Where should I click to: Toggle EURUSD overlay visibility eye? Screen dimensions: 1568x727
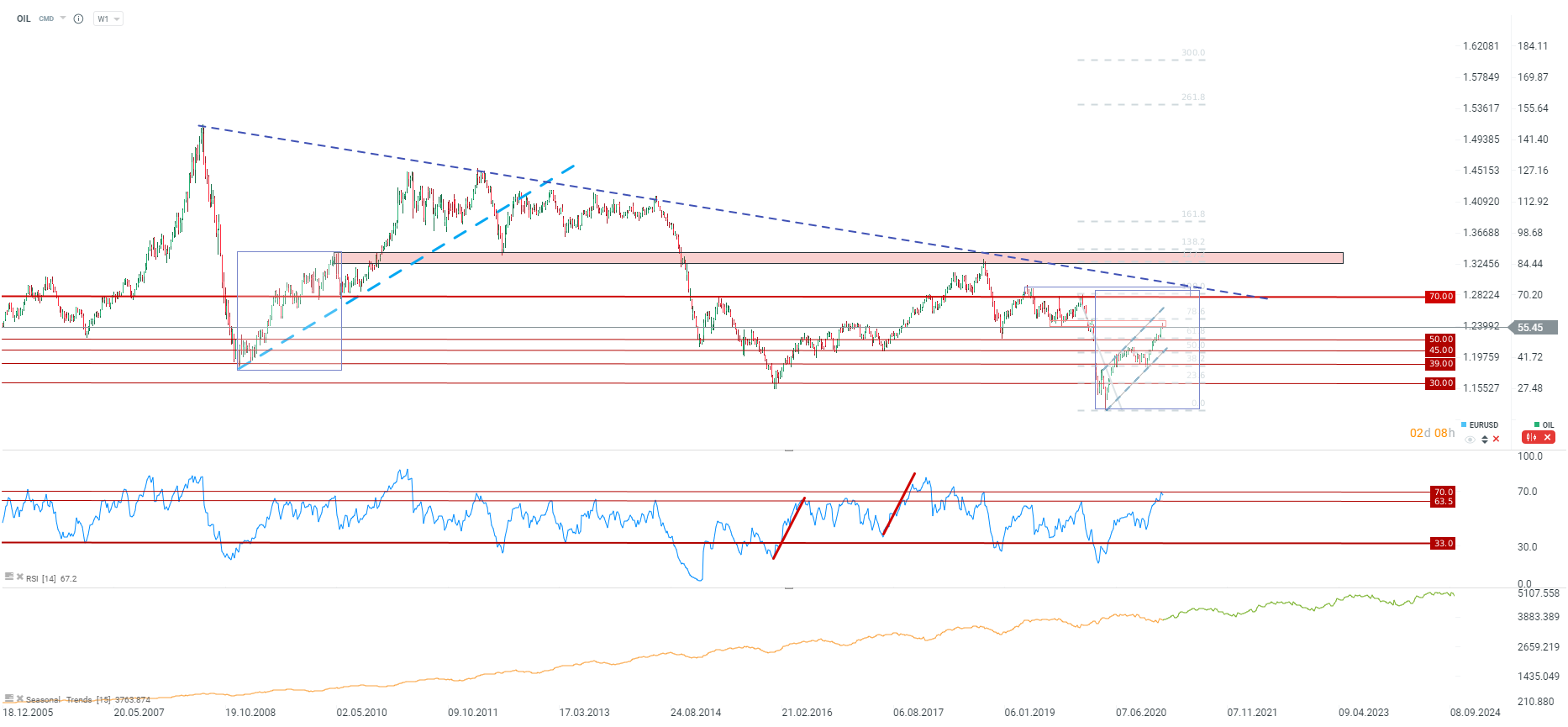pyautogui.click(x=1470, y=439)
